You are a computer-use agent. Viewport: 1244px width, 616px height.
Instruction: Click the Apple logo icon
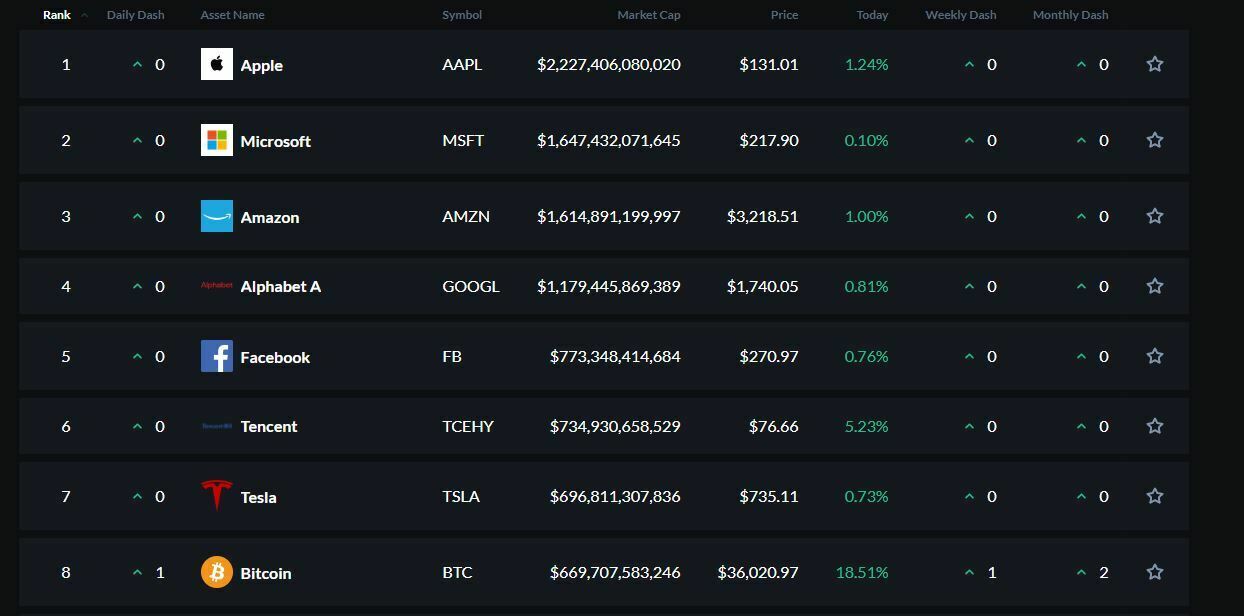click(x=216, y=64)
